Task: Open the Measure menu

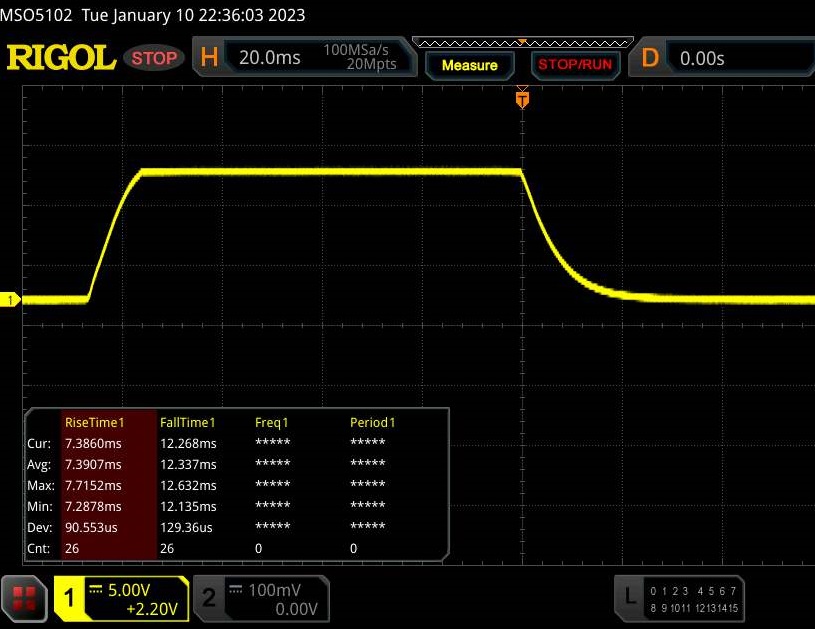Action: (469, 65)
